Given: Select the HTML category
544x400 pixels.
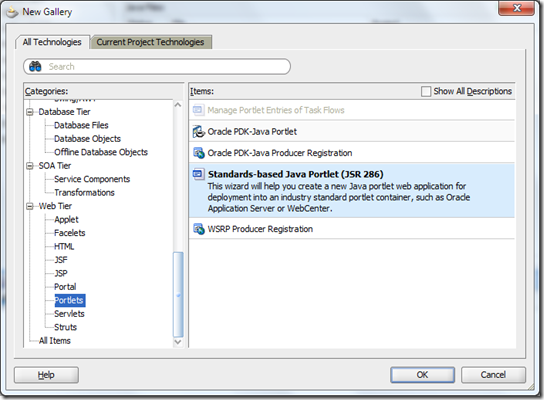Looking at the screenshot, I should pyautogui.click(x=64, y=246).
